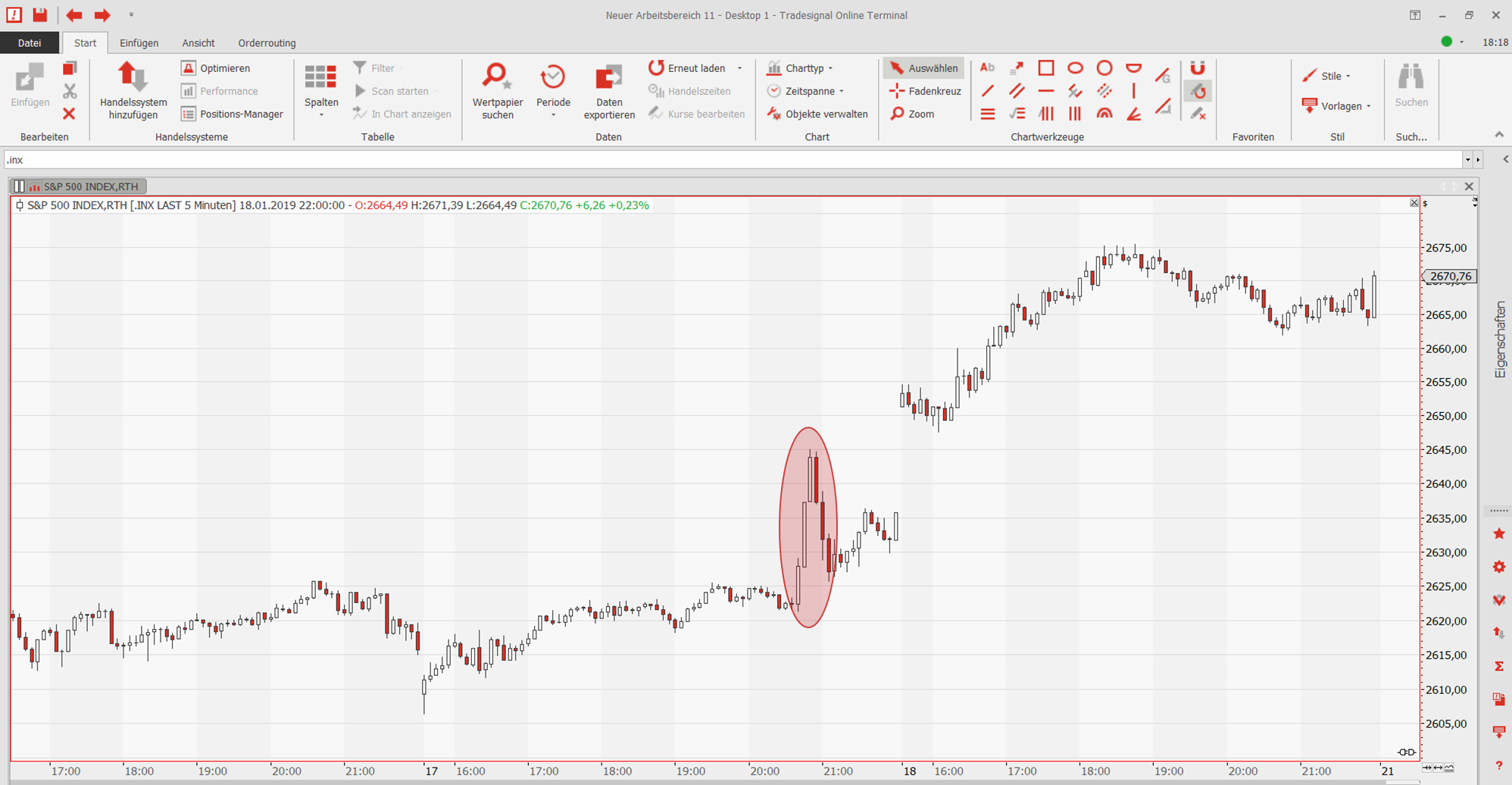
Task: Toggle the magnet snap mode
Action: tap(1198, 68)
